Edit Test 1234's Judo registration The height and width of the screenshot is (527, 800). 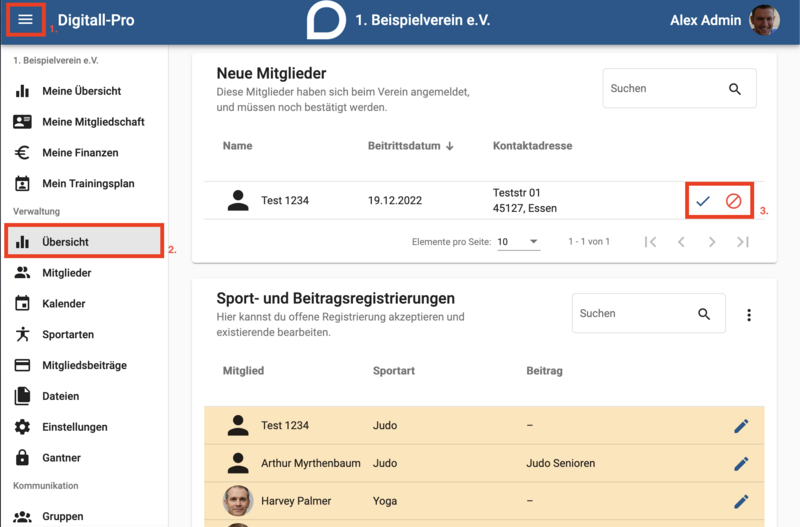pyautogui.click(x=741, y=425)
